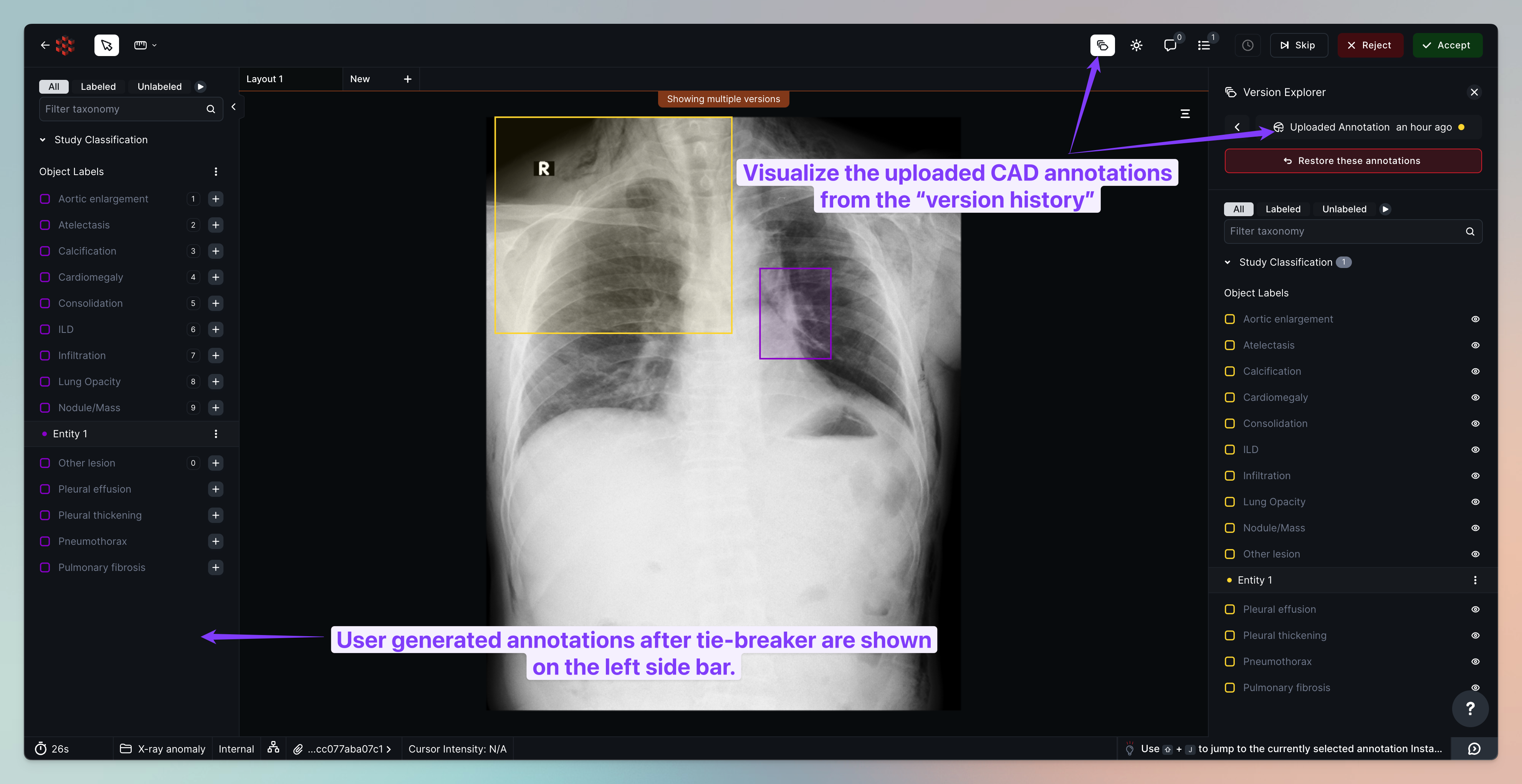Select Labeled filter in left sidebar
Viewport: 1522px width, 784px height.
tap(98, 86)
